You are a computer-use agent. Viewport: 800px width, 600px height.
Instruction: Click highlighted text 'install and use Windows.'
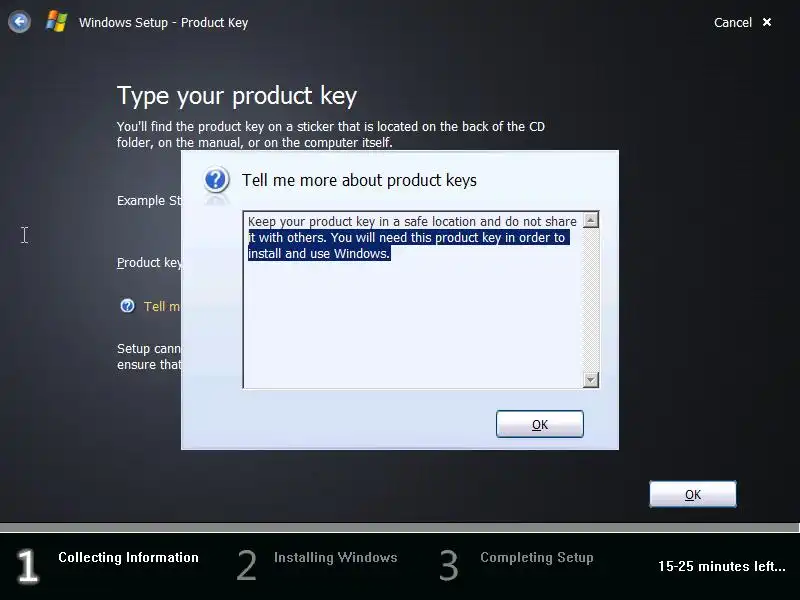tap(319, 254)
